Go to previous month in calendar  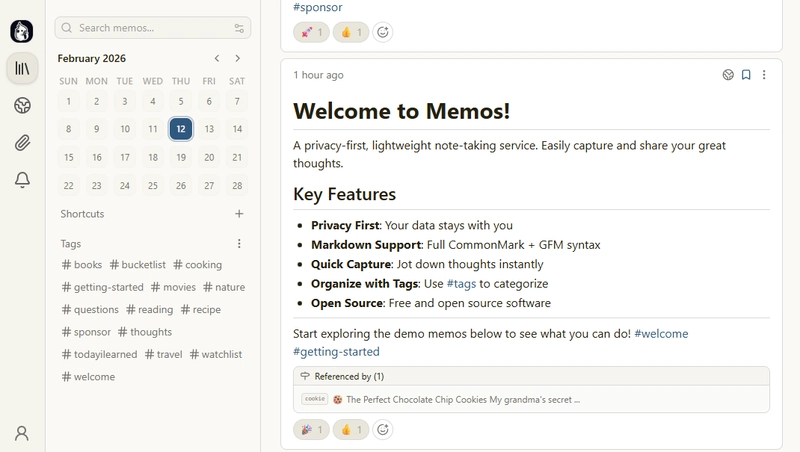pyautogui.click(x=217, y=58)
